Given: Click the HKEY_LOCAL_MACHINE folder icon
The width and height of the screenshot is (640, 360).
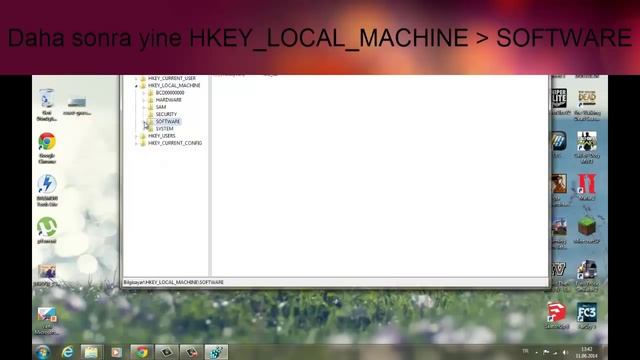Looking at the screenshot, I should (143, 85).
